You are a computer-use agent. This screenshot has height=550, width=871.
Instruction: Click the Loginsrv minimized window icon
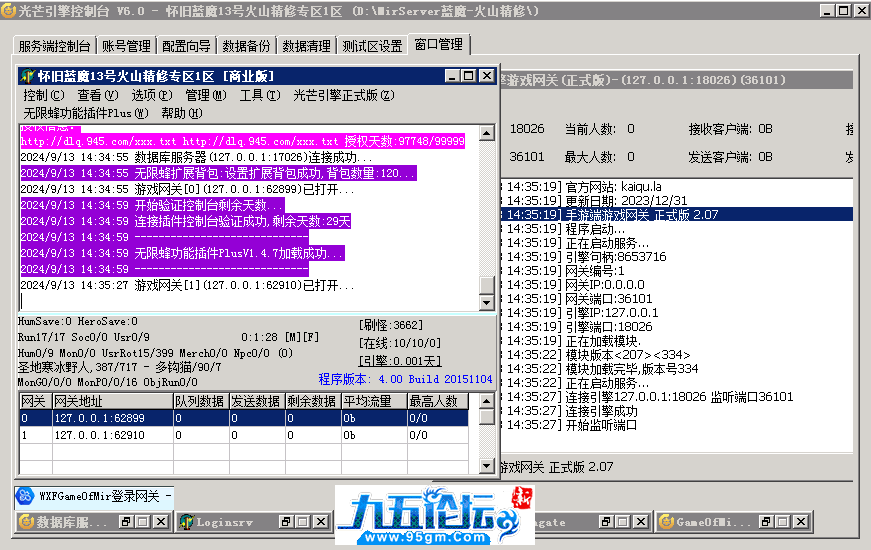click(187, 522)
